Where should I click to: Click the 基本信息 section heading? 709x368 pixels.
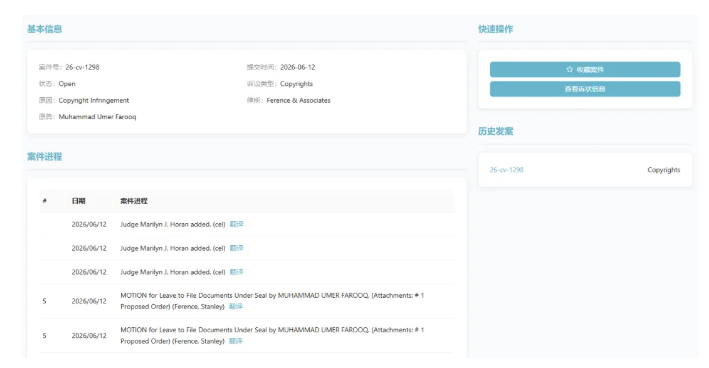tap(44, 29)
